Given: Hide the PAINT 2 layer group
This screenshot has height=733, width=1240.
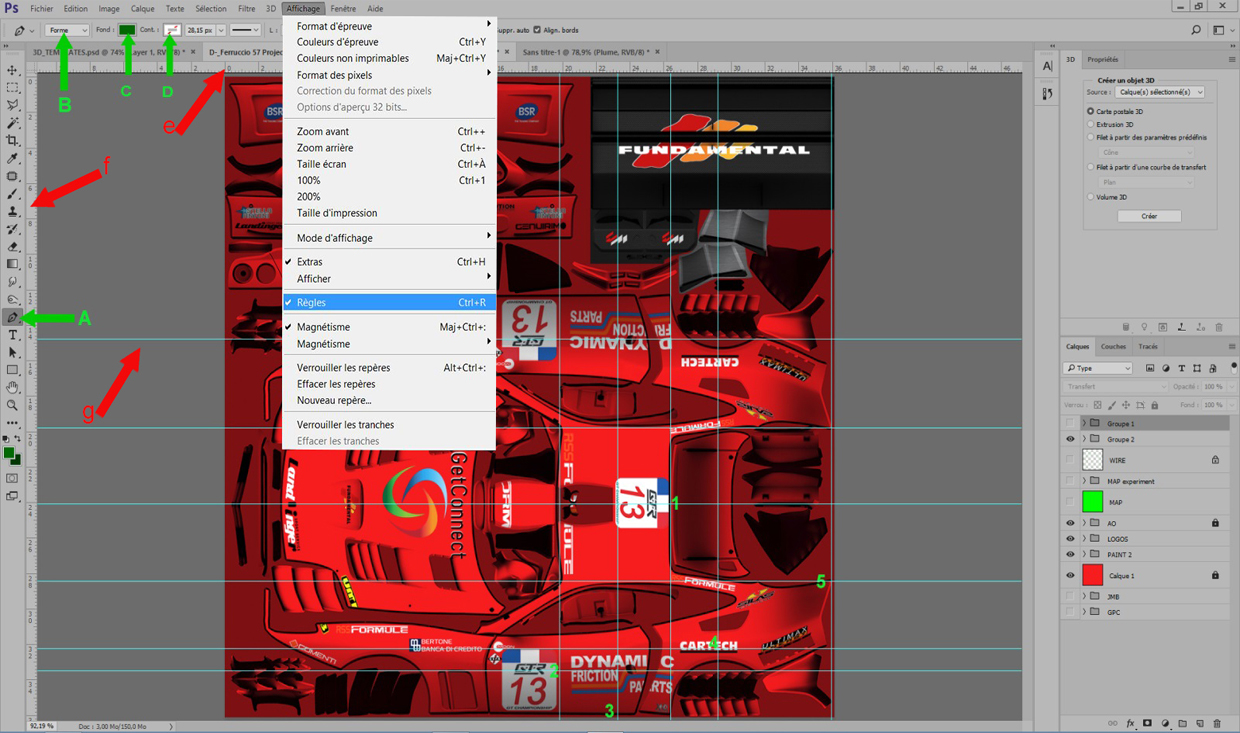Looking at the screenshot, I should (x=1070, y=554).
